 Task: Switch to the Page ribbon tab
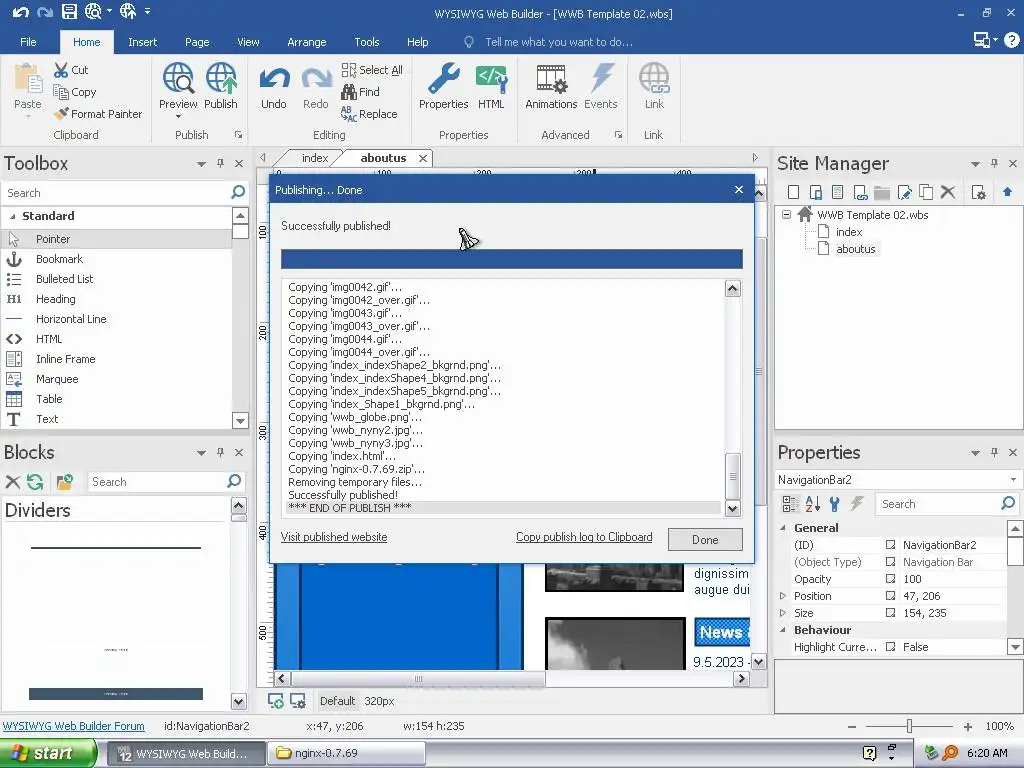click(x=197, y=42)
